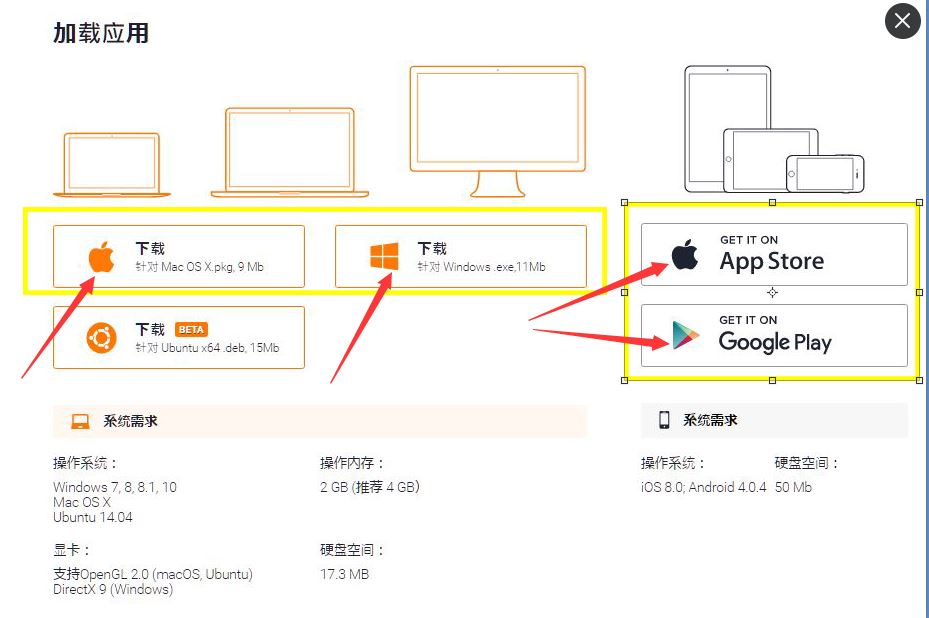This screenshot has height=618, width=929.
Task: Click the orange Apple logo icon
Action: tap(101, 257)
